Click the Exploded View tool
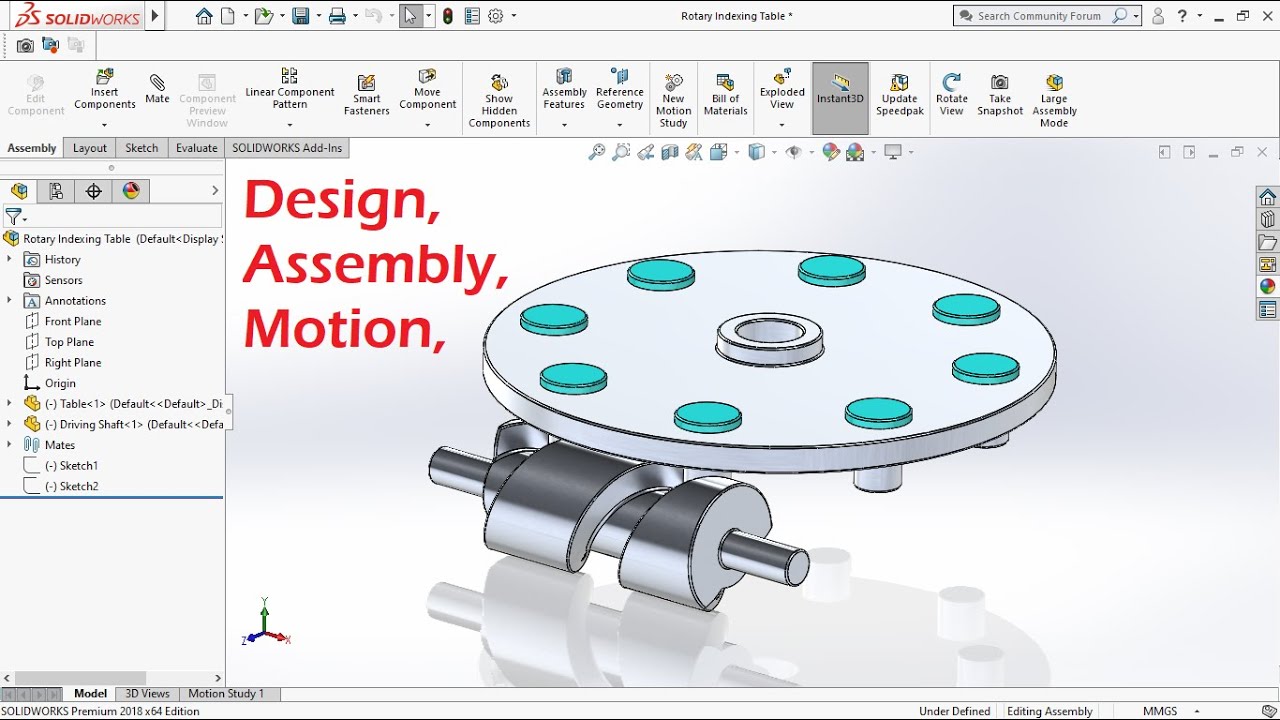Screen dimensions: 1280x720 [782, 90]
